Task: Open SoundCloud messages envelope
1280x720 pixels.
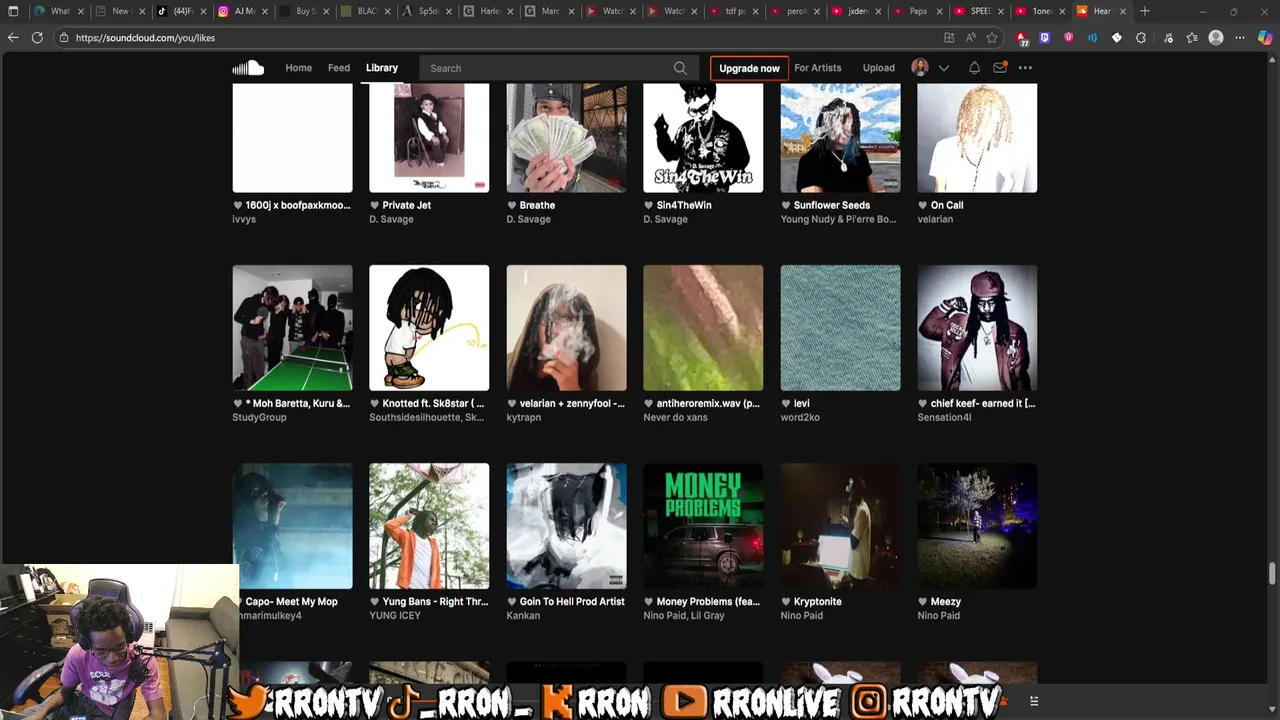Action: click(1000, 68)
